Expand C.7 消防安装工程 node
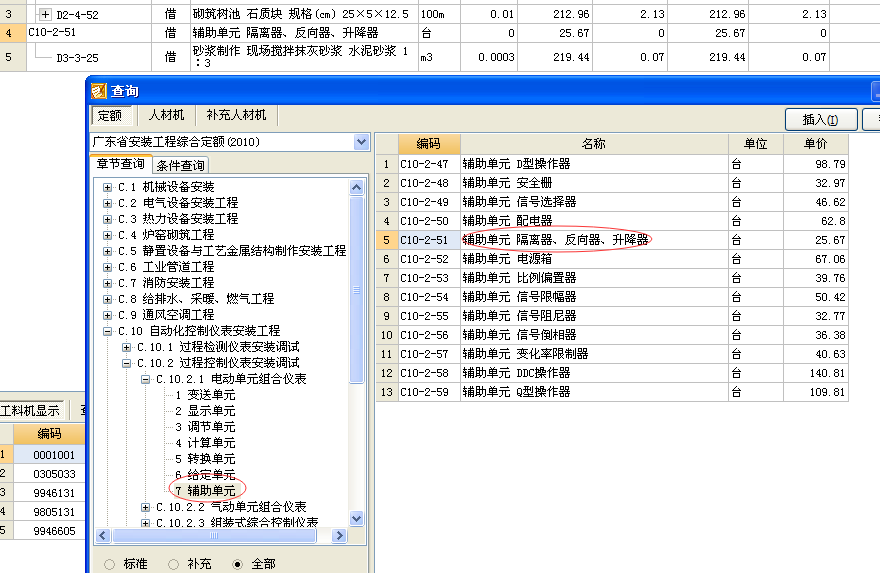 (x=107, y=283)
